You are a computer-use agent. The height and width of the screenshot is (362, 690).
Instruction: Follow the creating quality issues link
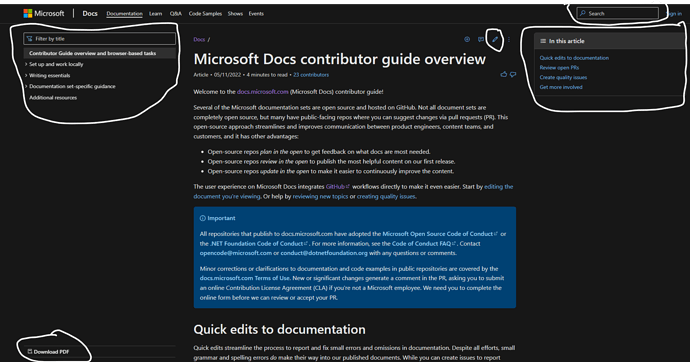pyautogui.click(x=386, y=197)
